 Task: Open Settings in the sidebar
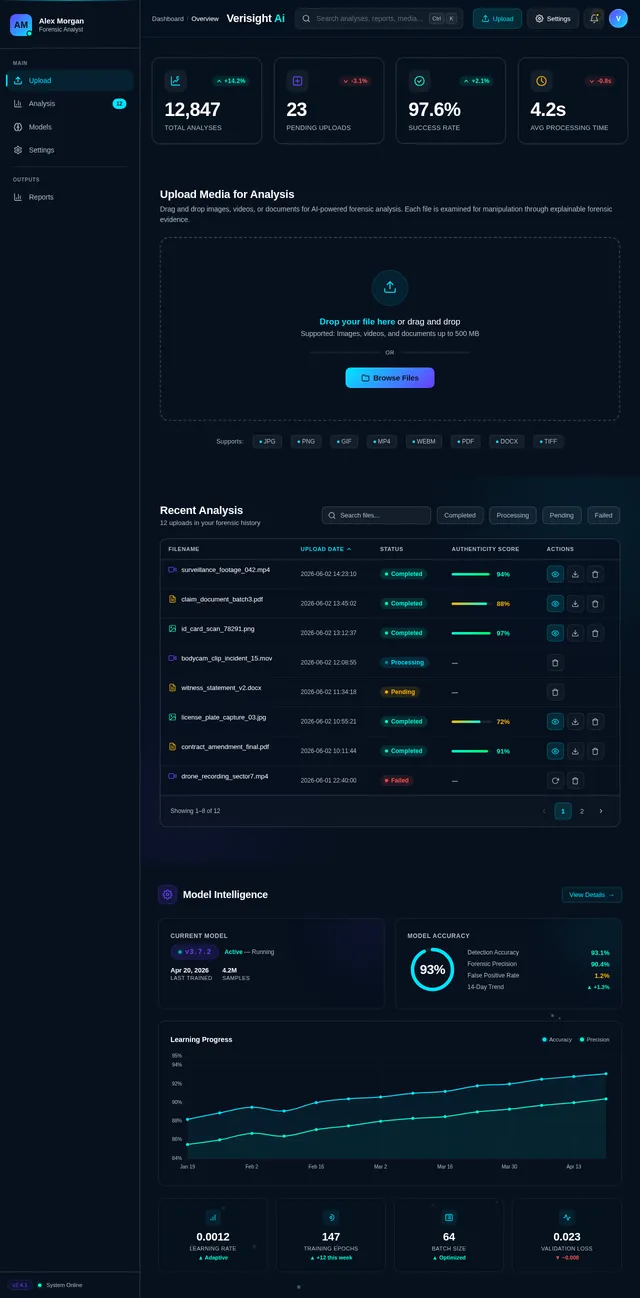70,150
